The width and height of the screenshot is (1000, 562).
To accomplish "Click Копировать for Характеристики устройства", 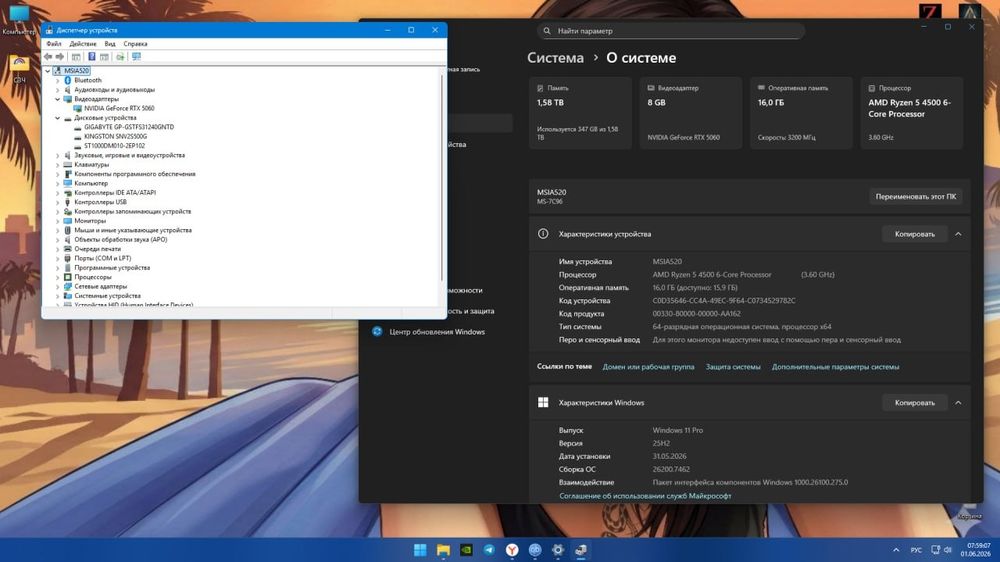I will [x=915, y=234].
